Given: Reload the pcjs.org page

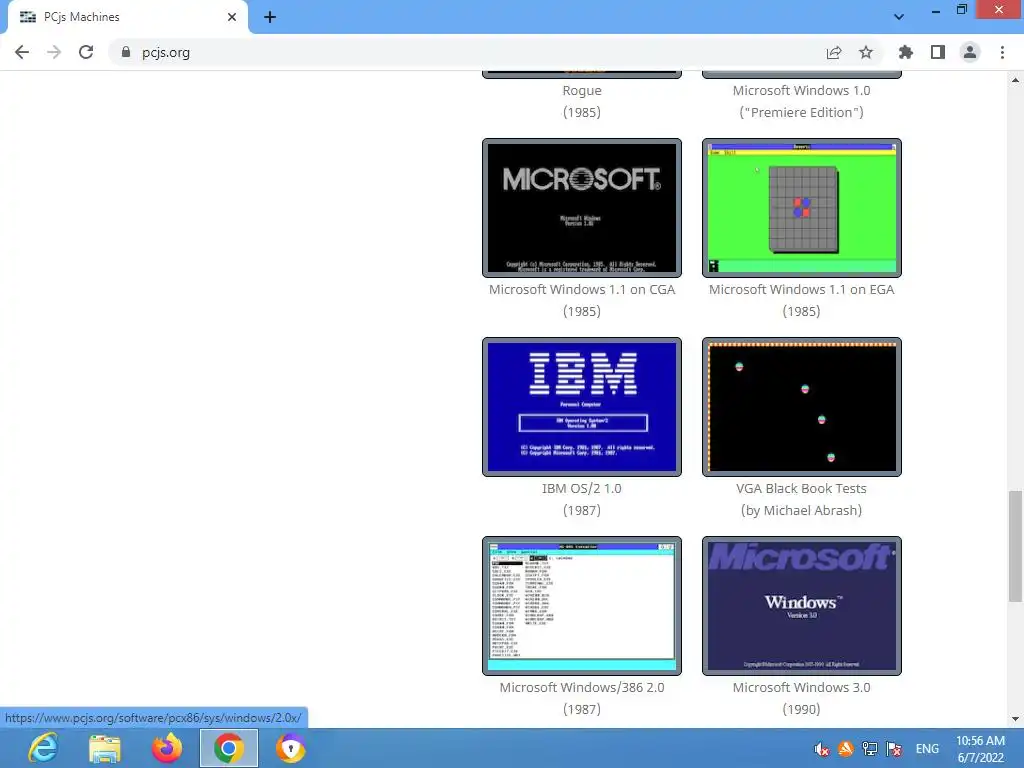Looking at the screenshot, I should click(86, 52).
